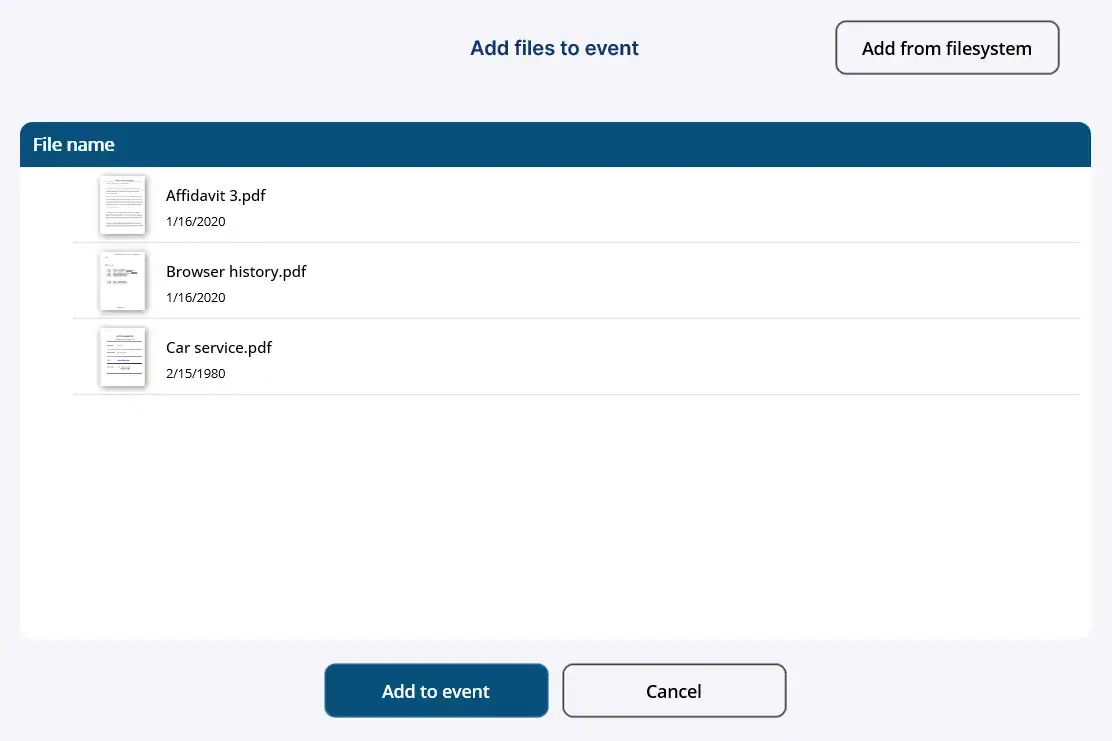The width and height of the screenshot is (1112, 741).
Task: Click the Browser history.pdf page thumbnail
Action: [122, 281]
